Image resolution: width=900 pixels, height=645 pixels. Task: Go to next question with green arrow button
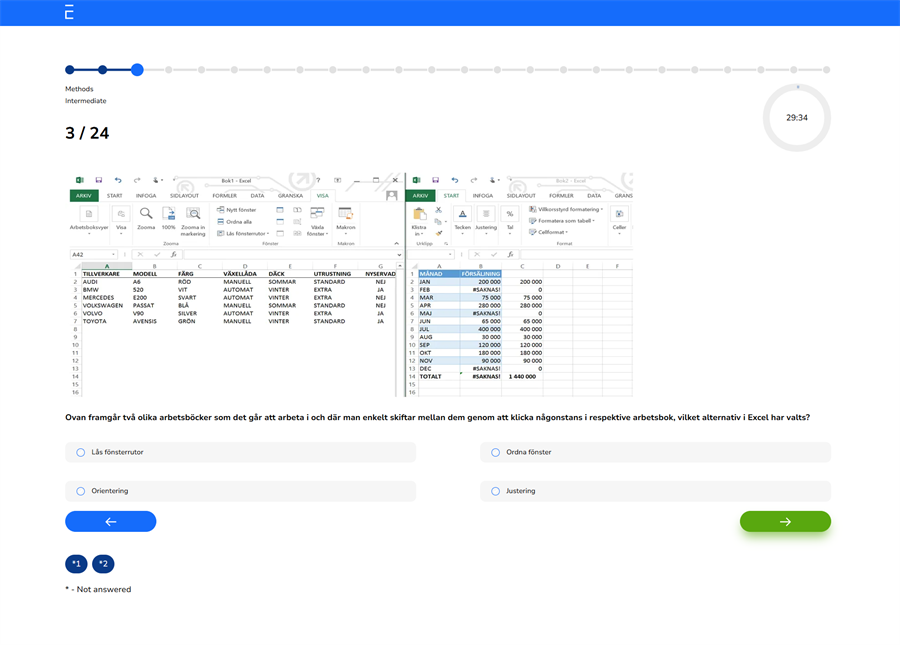(x=785, y=521)
